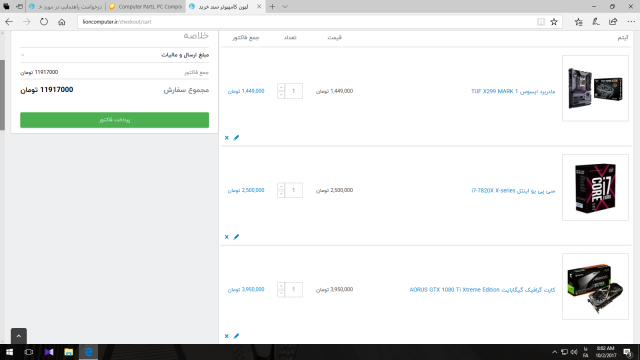Click the taskbar clock and date
The width and height of the screenshot is (640, 360).
[x=605, y=352]
